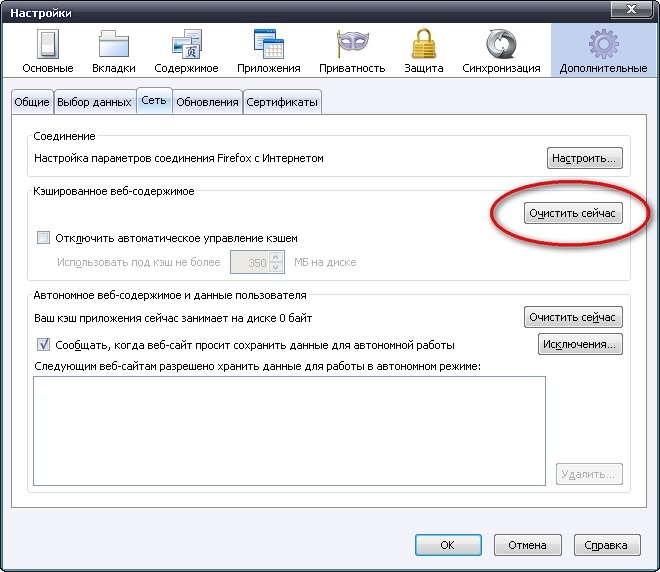Screen dimensions: 660x572
Task: Open the Основные settings panel icon
Action: 48,44
